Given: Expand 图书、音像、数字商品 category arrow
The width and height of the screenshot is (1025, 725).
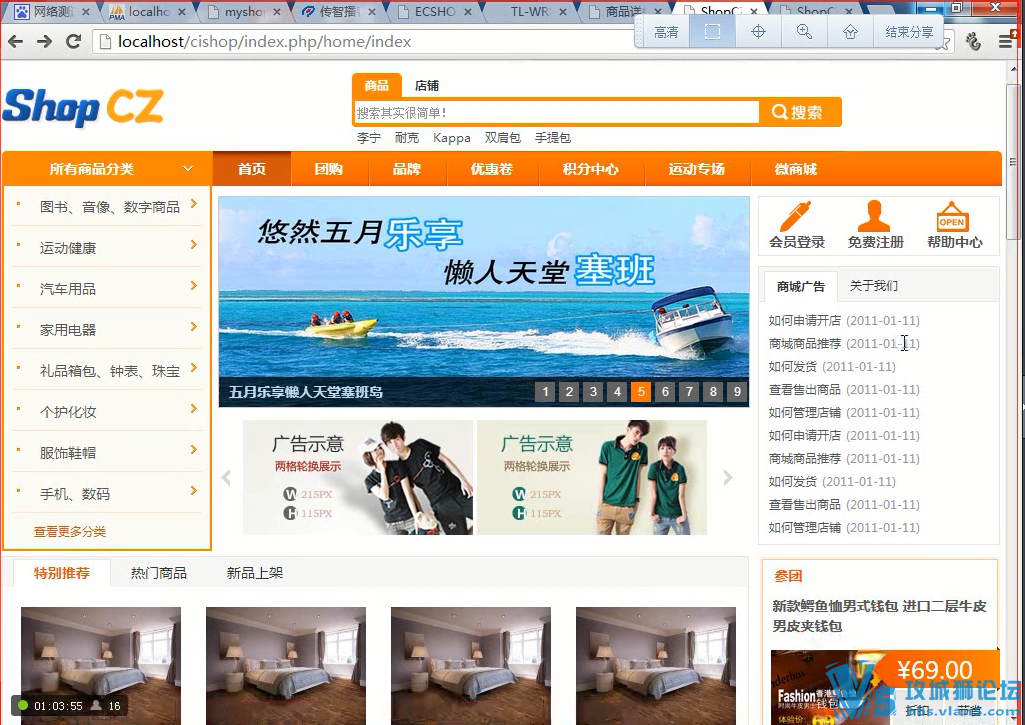Looking at the screenshot, I should tap(193, 204).
